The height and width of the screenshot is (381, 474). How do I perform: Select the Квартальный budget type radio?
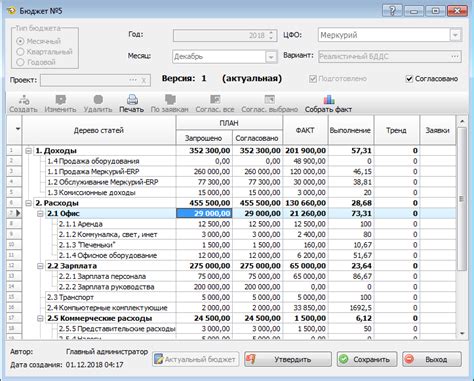click(20, 52)
